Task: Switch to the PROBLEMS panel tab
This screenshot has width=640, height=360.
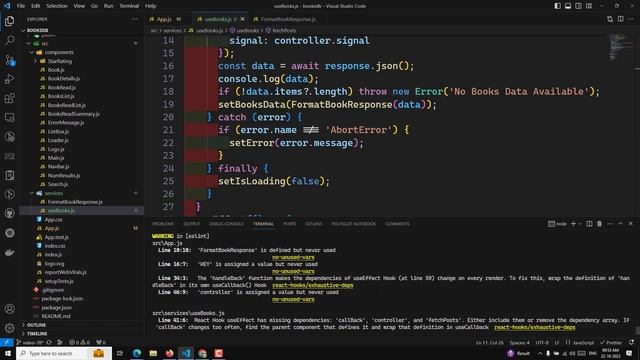Action: (x=163, y=224)
